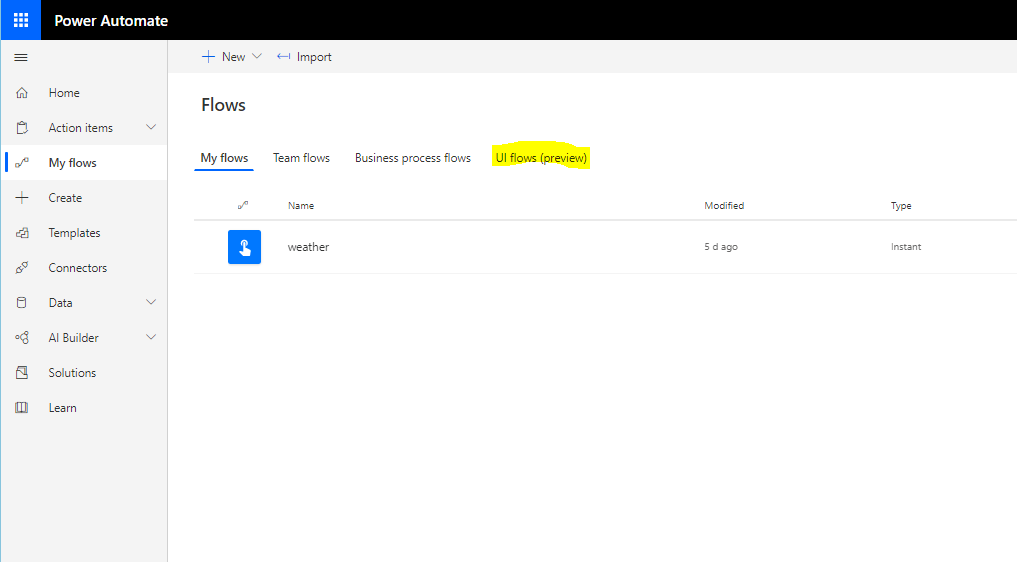Open Data in the sidebar
Viewport: 1017px width, 562px height.
point(60,303)
